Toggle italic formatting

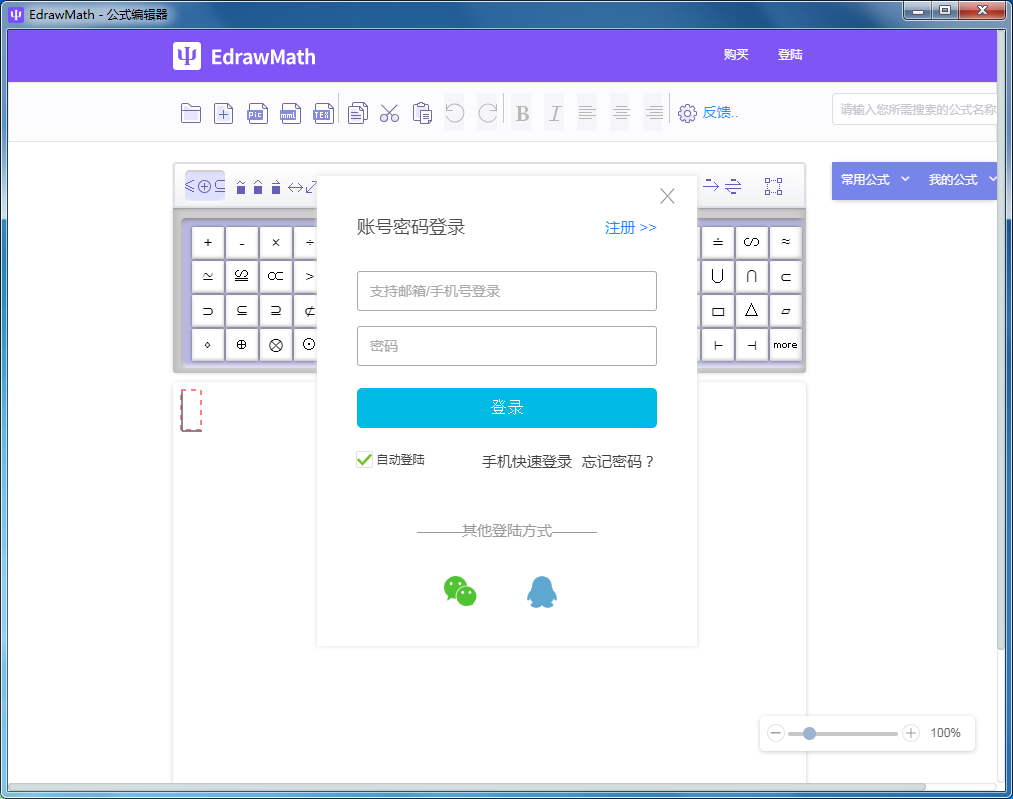coord(554,114)
